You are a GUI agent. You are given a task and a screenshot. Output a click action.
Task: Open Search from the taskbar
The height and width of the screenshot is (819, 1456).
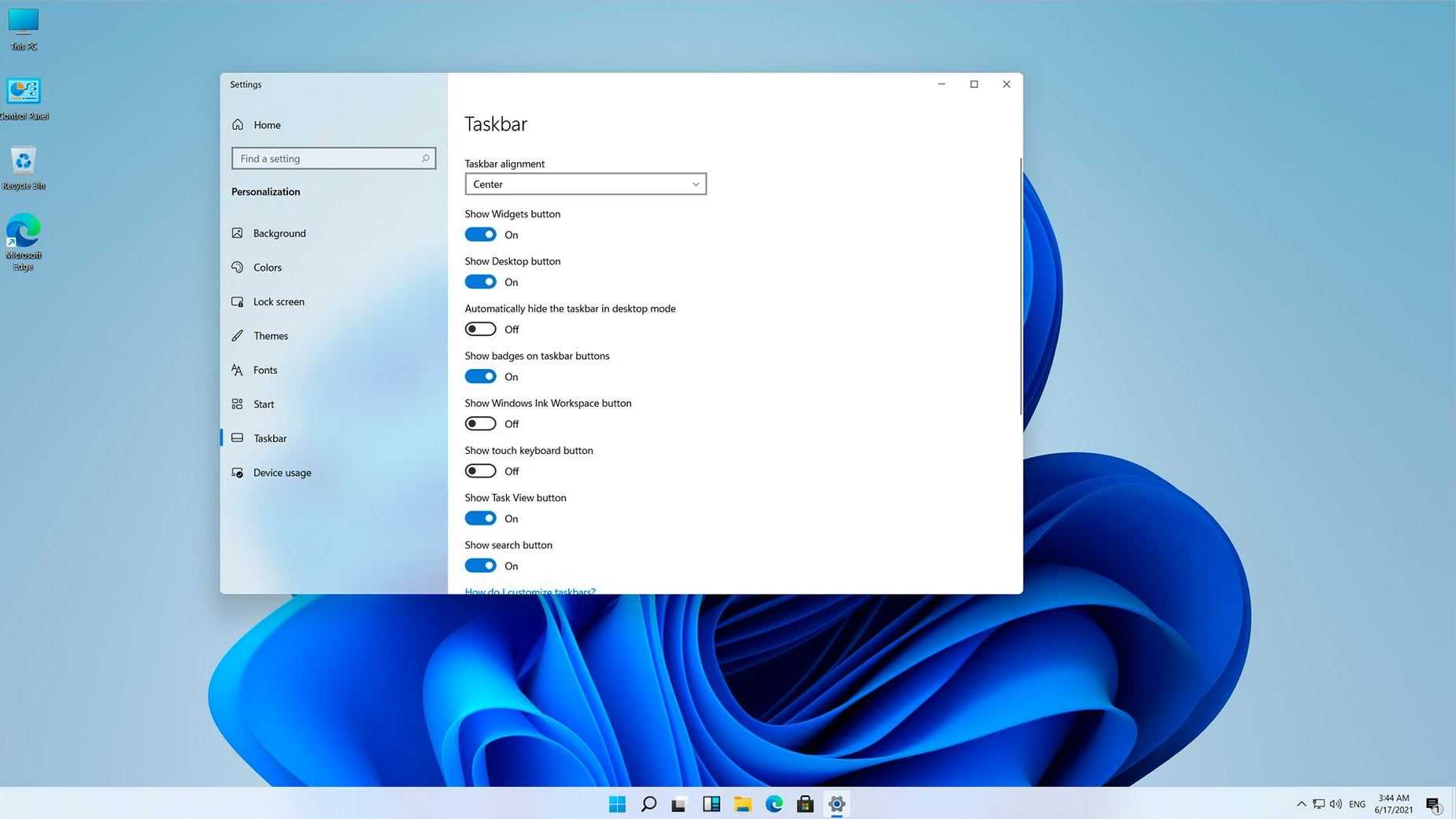pos(649,803)
